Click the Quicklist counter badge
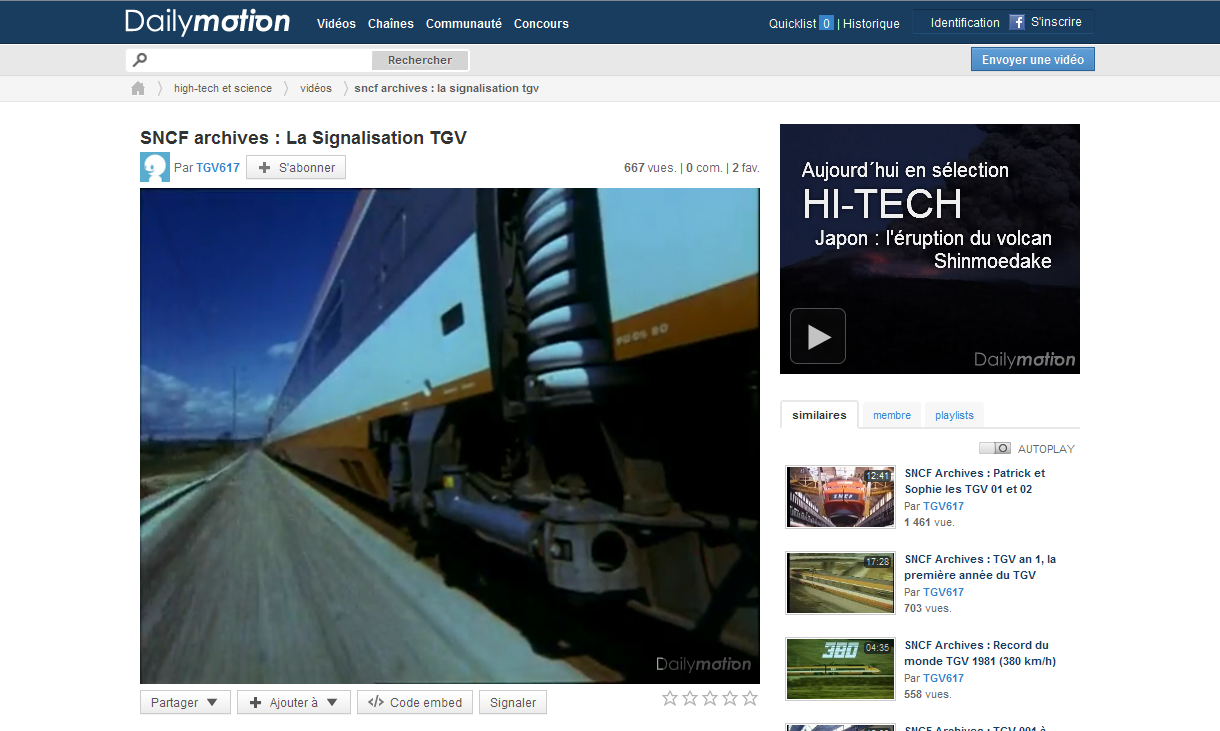 click(x=826, y=23)
